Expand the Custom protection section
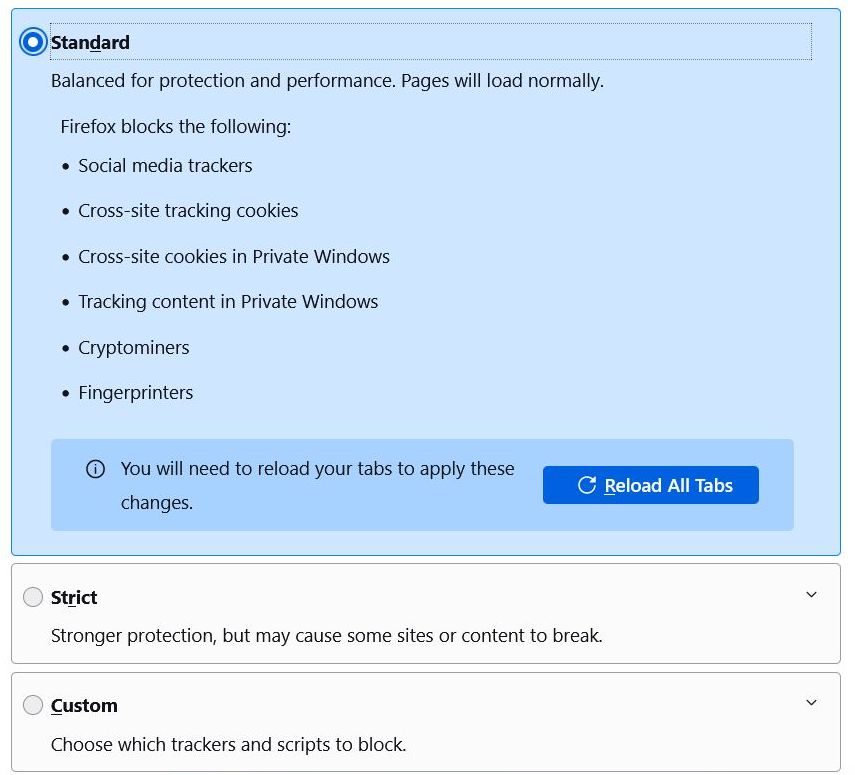Viewport: 855px width, 775px height. point(811,702)
